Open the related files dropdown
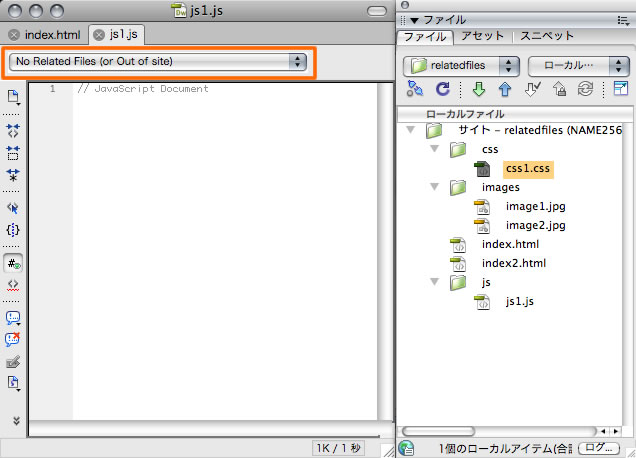The height and width of the screenshot is (458, 636). click(158, 62)
